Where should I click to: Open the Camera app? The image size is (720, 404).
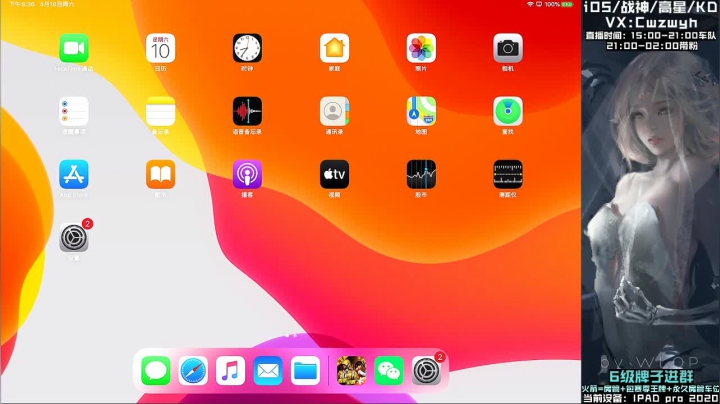click(508, 48)
